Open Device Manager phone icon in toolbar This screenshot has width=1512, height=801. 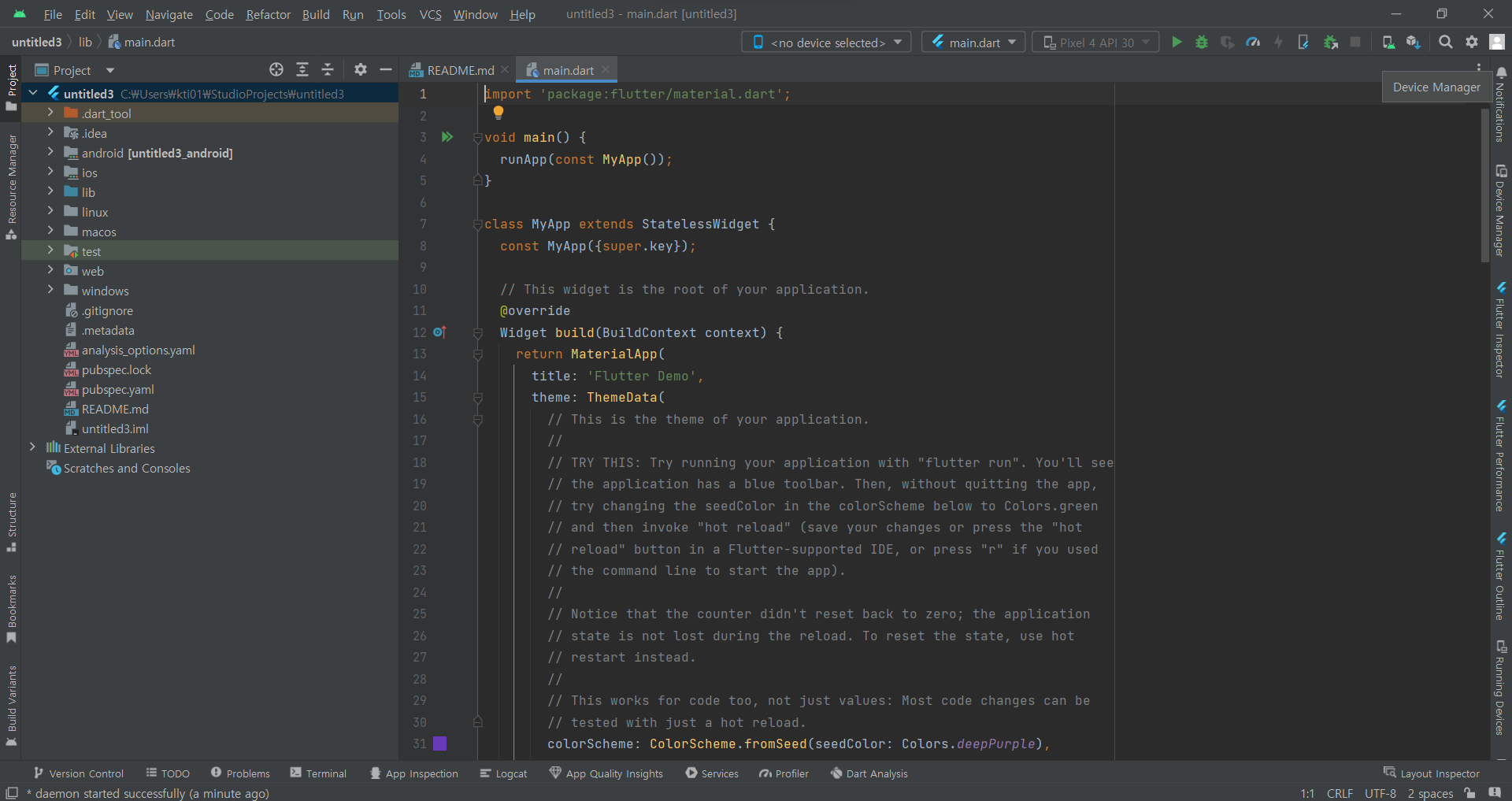pyautogui.click(x=1388, y=43)
